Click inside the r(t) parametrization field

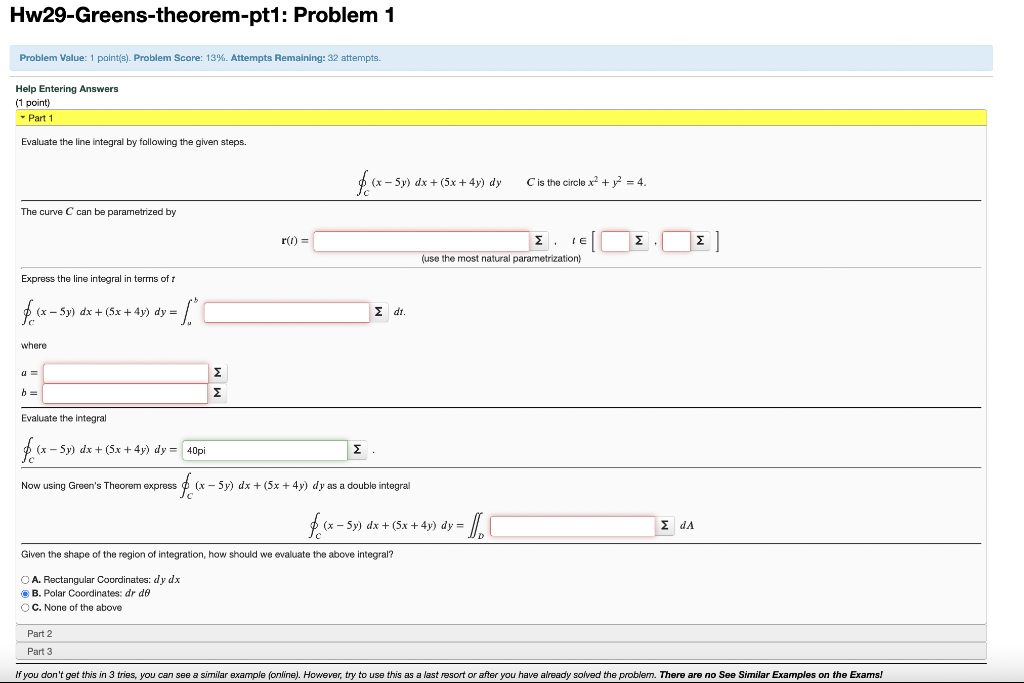(420, 240)
